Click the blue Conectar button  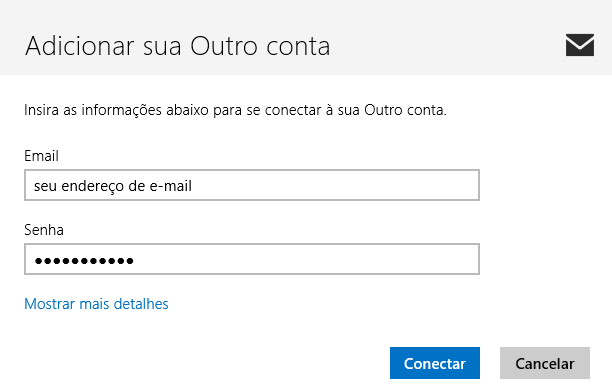point(435,363)
